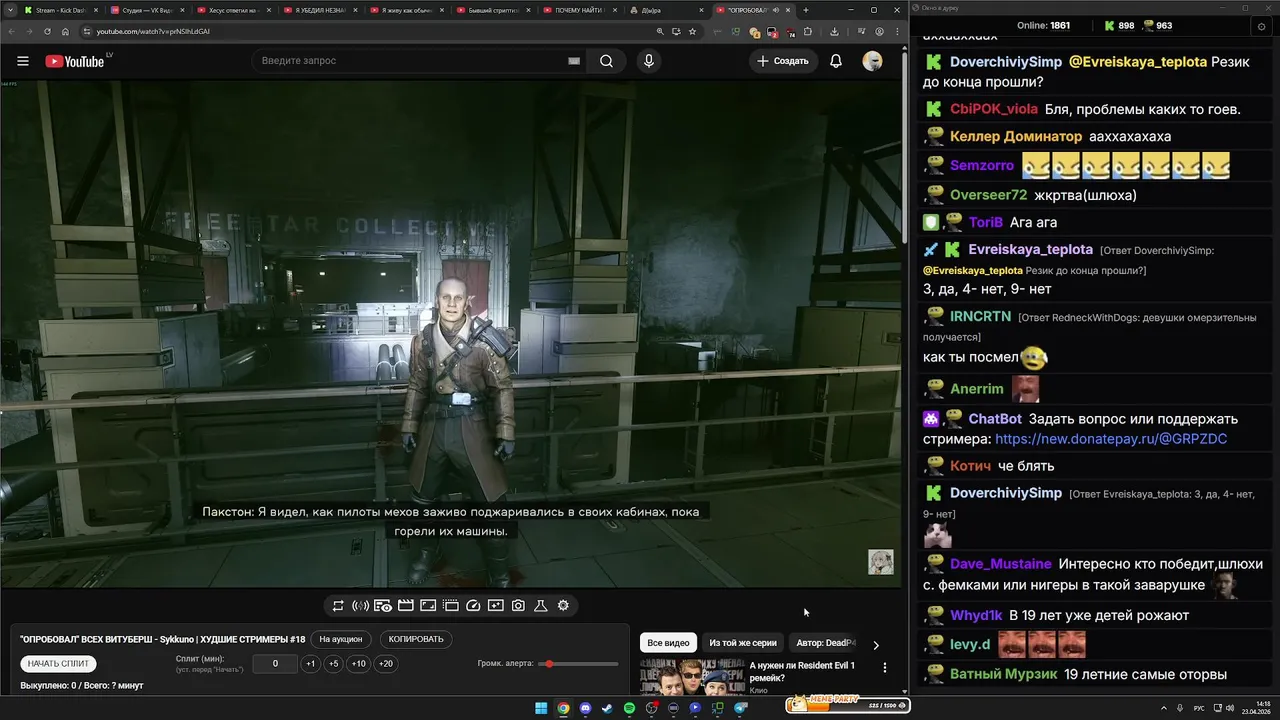The image size is (1280, 720).
Task: Adjust the Громк. алерта volume slider
Action: pyautogui.click(x=578, y=664)
